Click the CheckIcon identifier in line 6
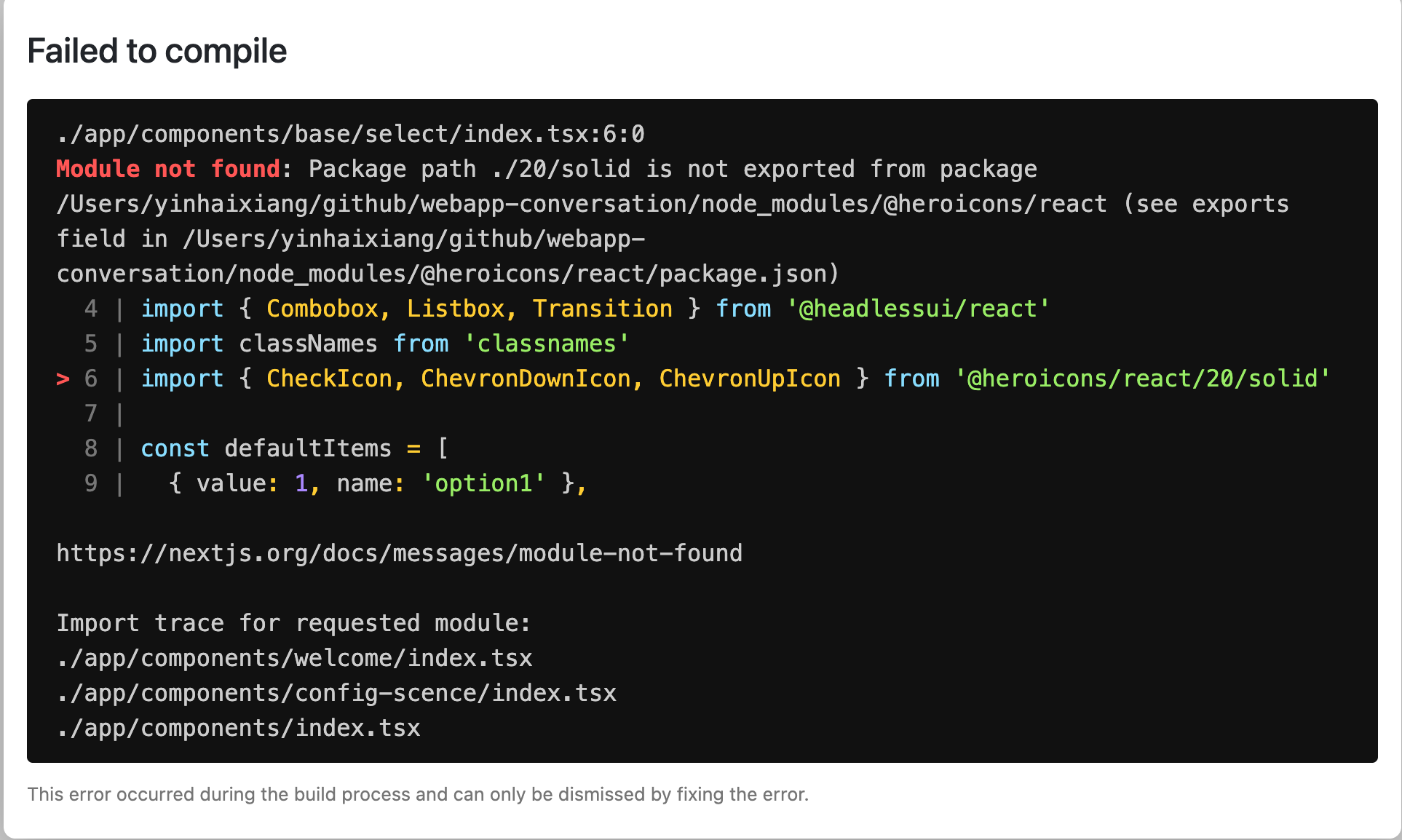This screenshot has width=1402, height=840. [x=329, y=379]
